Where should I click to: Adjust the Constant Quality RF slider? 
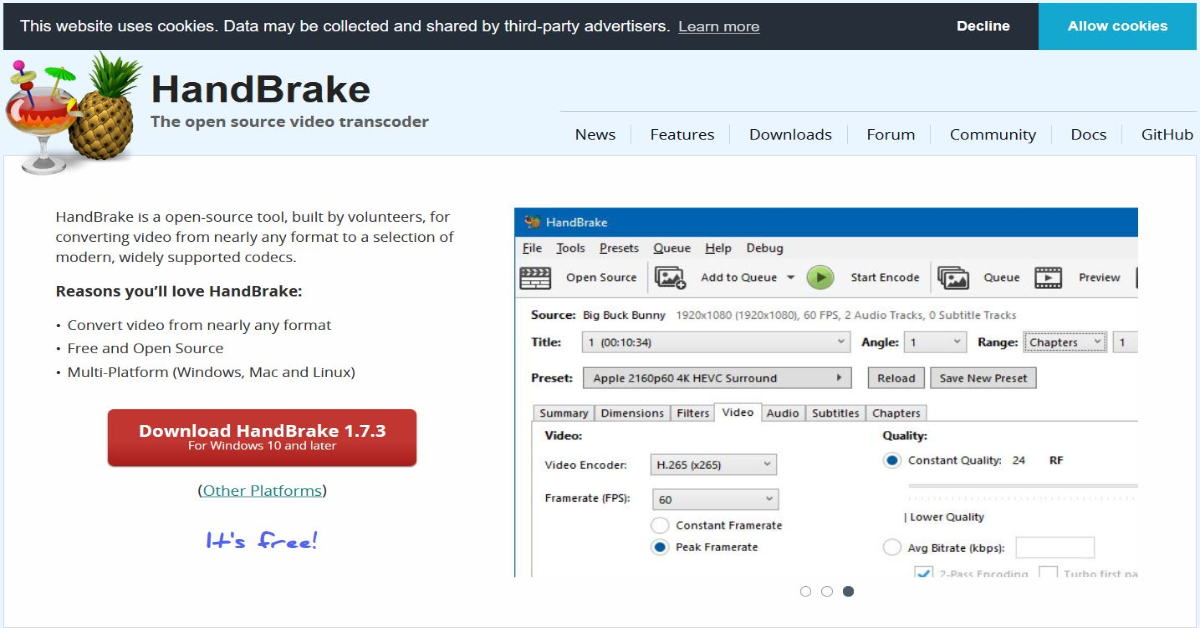pyautogui.click(x=1020, y=483)
